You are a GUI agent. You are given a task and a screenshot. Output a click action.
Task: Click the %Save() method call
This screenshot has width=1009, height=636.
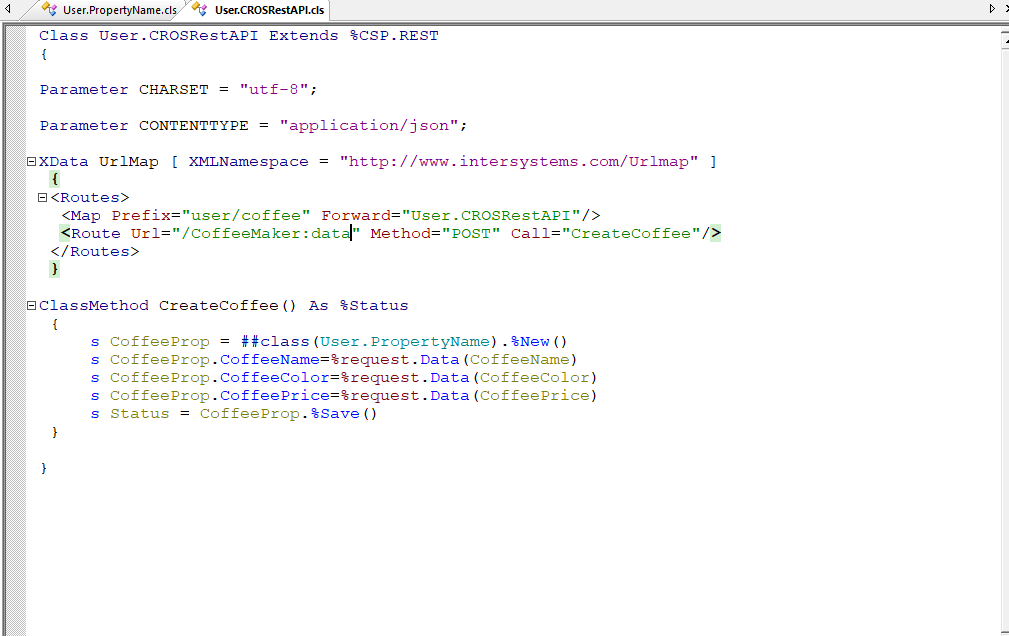click(344, 414)
